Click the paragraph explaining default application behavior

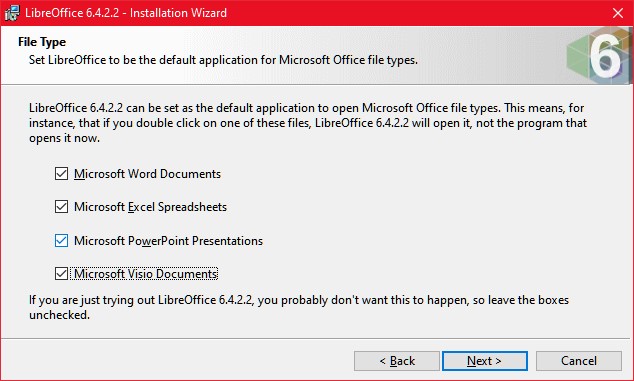pyautogui.click(x=308, y=123)
